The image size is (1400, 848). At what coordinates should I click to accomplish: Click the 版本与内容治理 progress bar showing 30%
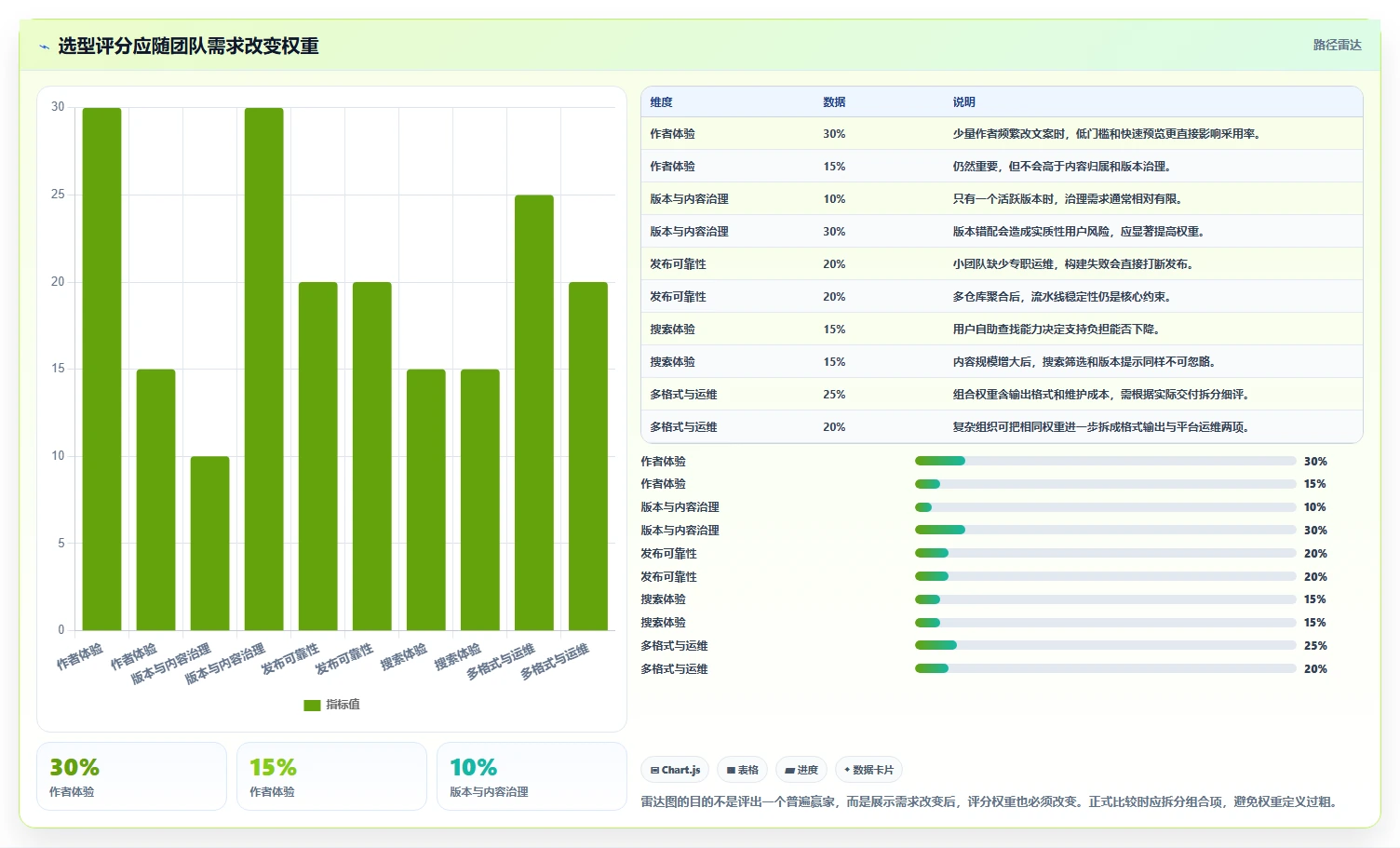(x=1105, y=530)
